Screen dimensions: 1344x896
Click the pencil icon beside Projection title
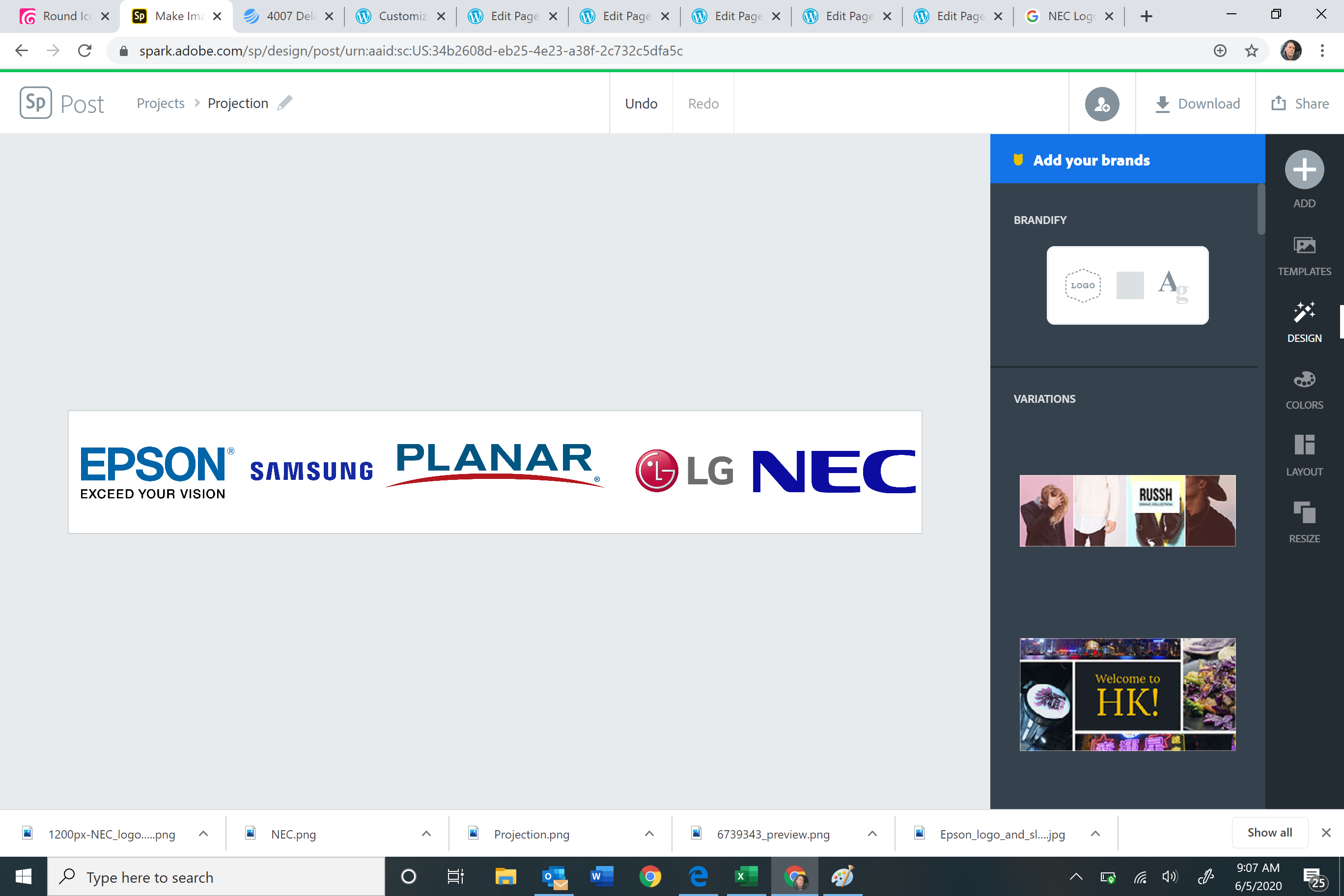(x=285, y=103)
